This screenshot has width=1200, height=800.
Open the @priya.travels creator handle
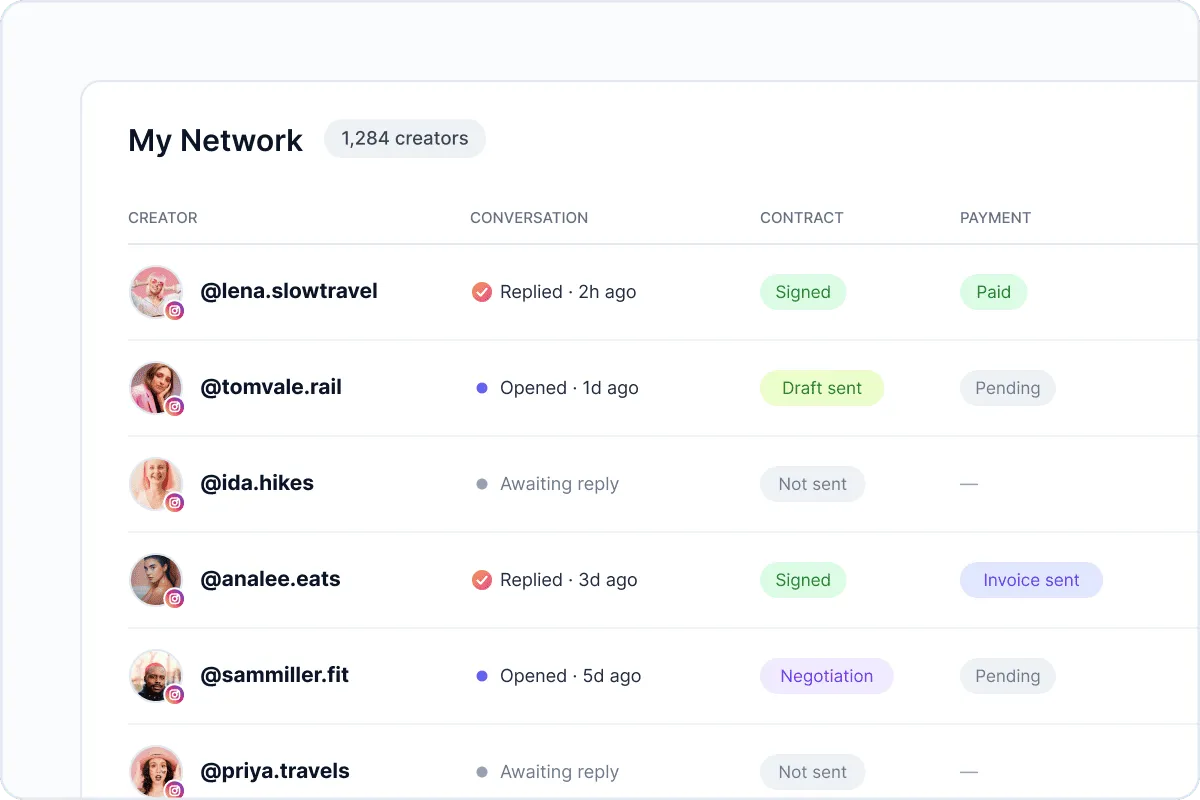[x=275, y=772]
